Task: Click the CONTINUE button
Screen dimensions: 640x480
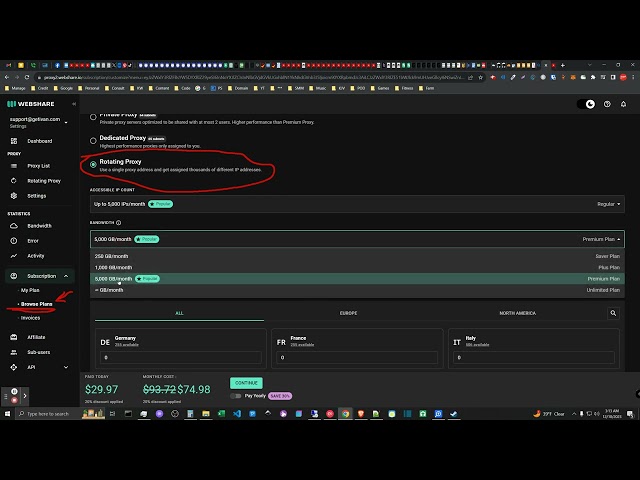Action: point(246,383)
